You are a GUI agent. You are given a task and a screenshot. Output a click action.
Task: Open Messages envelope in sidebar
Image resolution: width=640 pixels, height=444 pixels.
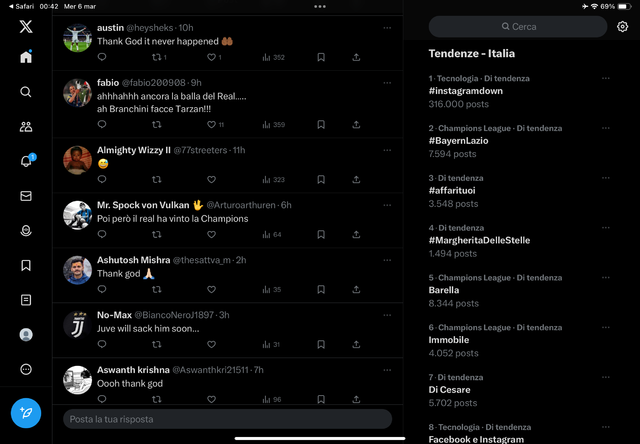[26, 196]
